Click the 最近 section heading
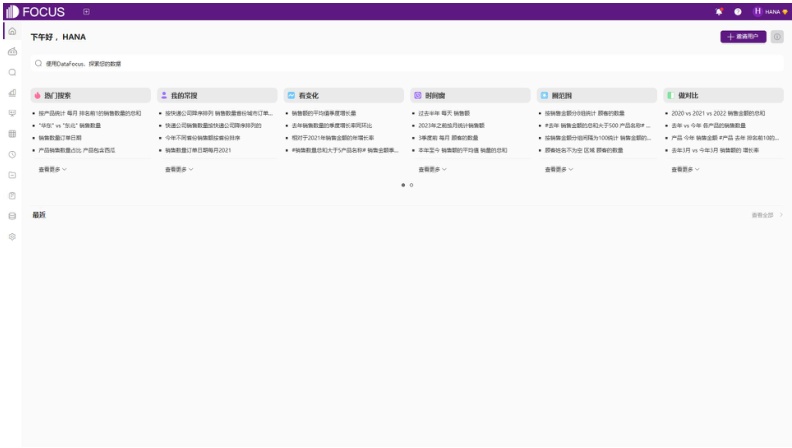The height and width of the screenshot is (448, 792). point(39,215)
